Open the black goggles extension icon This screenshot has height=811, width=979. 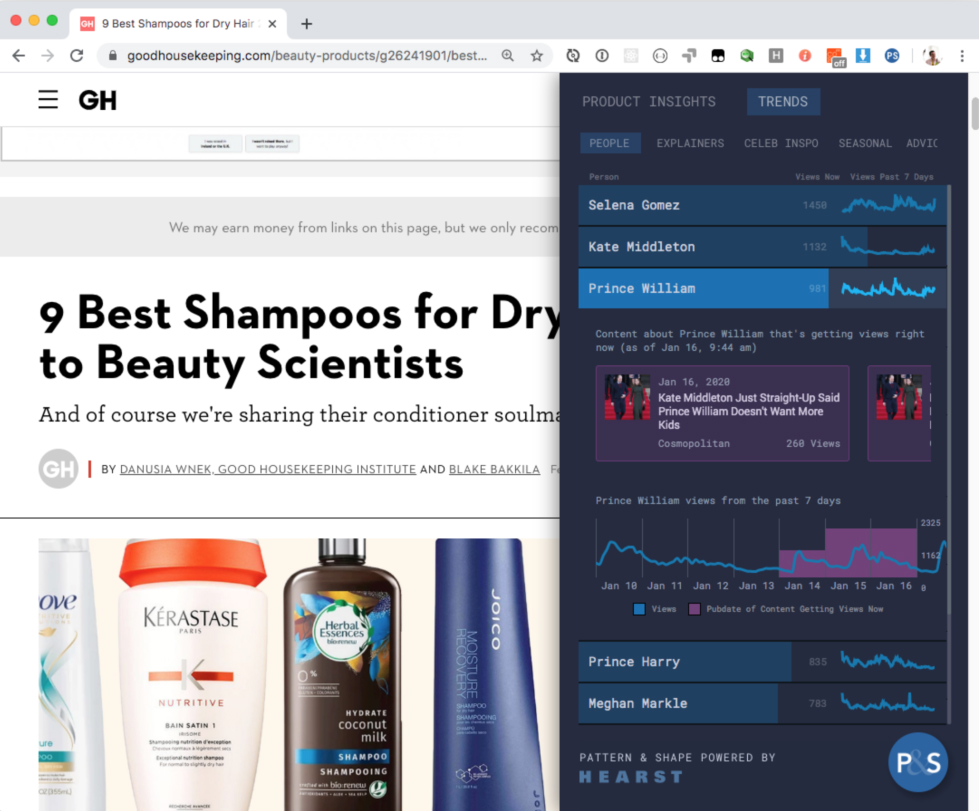(718, 56)
